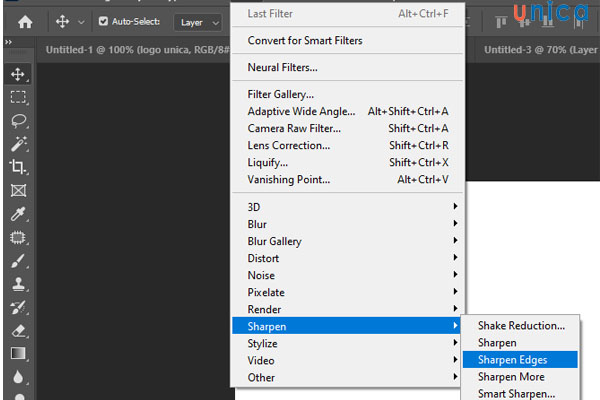The width and height of the screenshot is (600, 400).
Task: Select the Eraser tool
Action: 18,329
